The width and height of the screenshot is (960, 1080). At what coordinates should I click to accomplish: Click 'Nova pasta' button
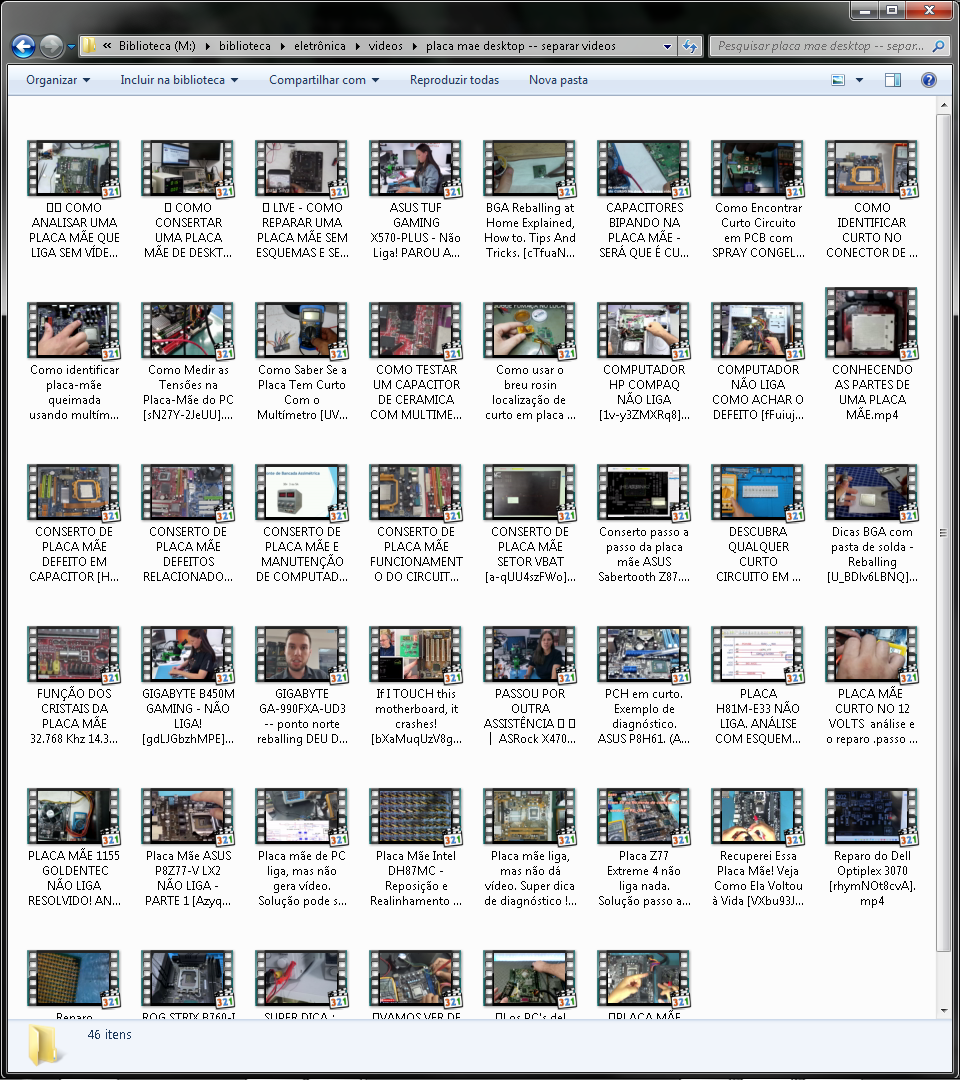pos(558,80)
